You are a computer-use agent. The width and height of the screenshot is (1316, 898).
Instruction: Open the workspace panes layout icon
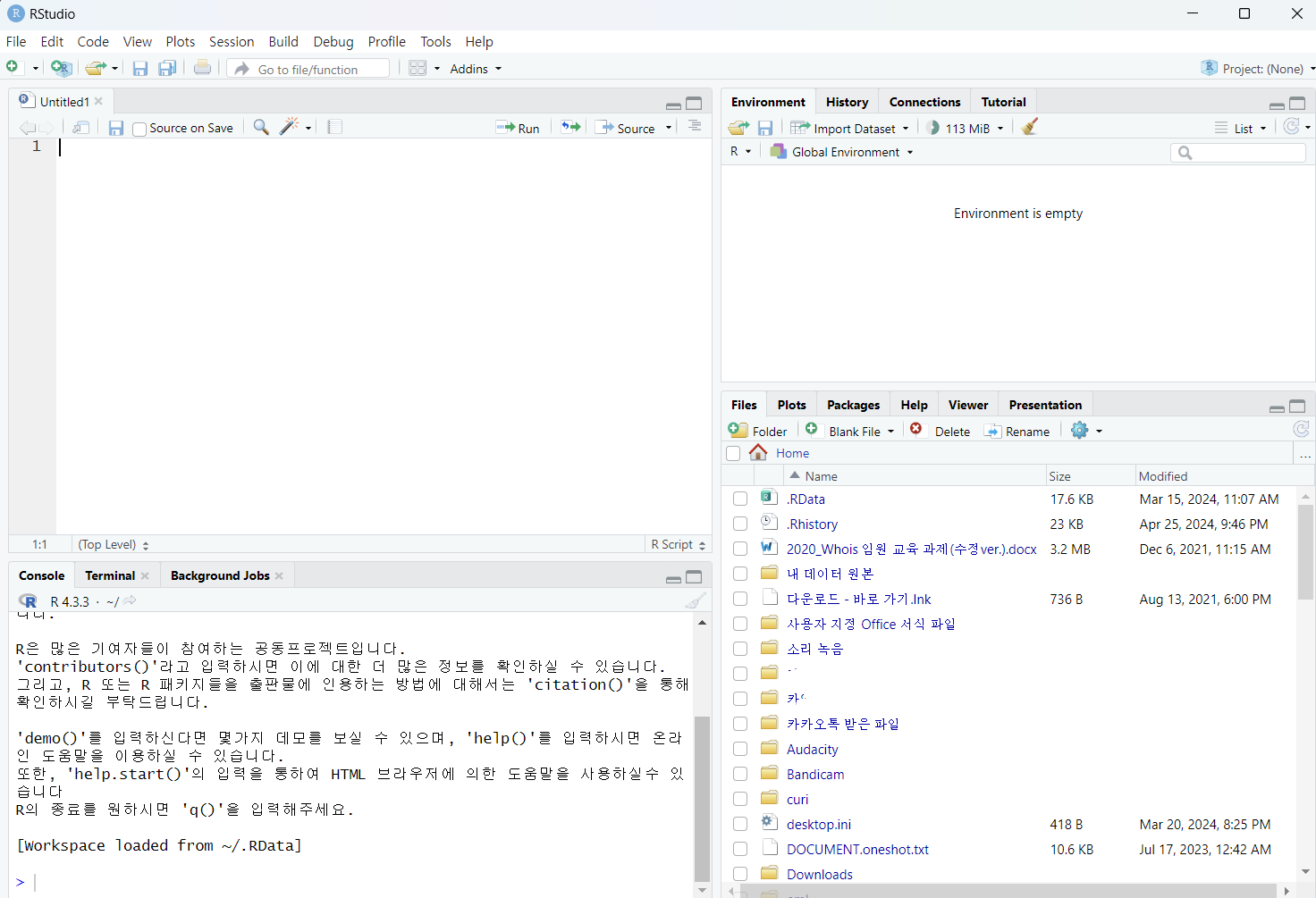tap(418, 68)
